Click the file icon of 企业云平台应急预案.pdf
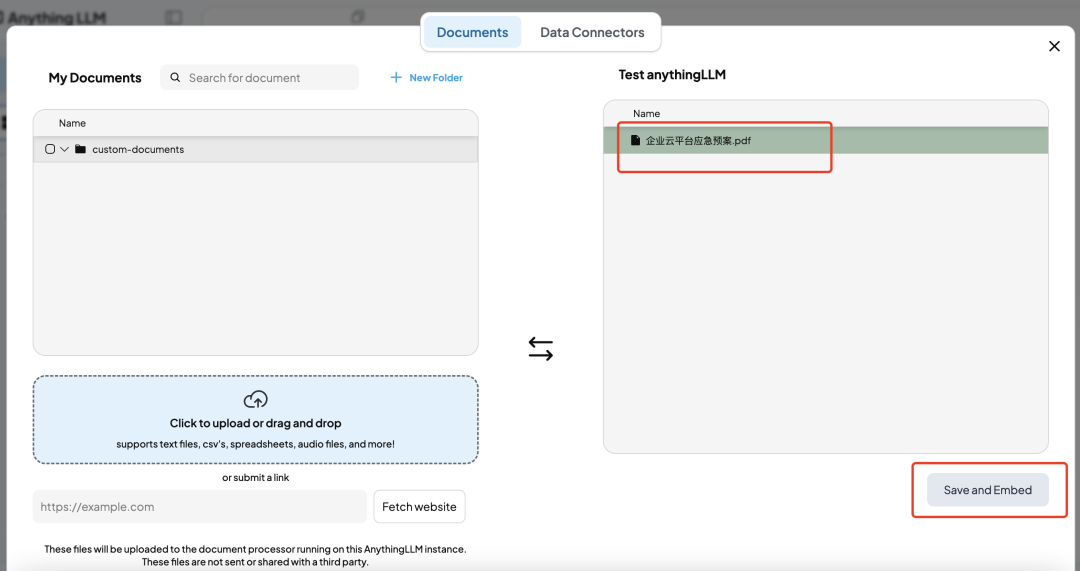 (x=636, y=141)
